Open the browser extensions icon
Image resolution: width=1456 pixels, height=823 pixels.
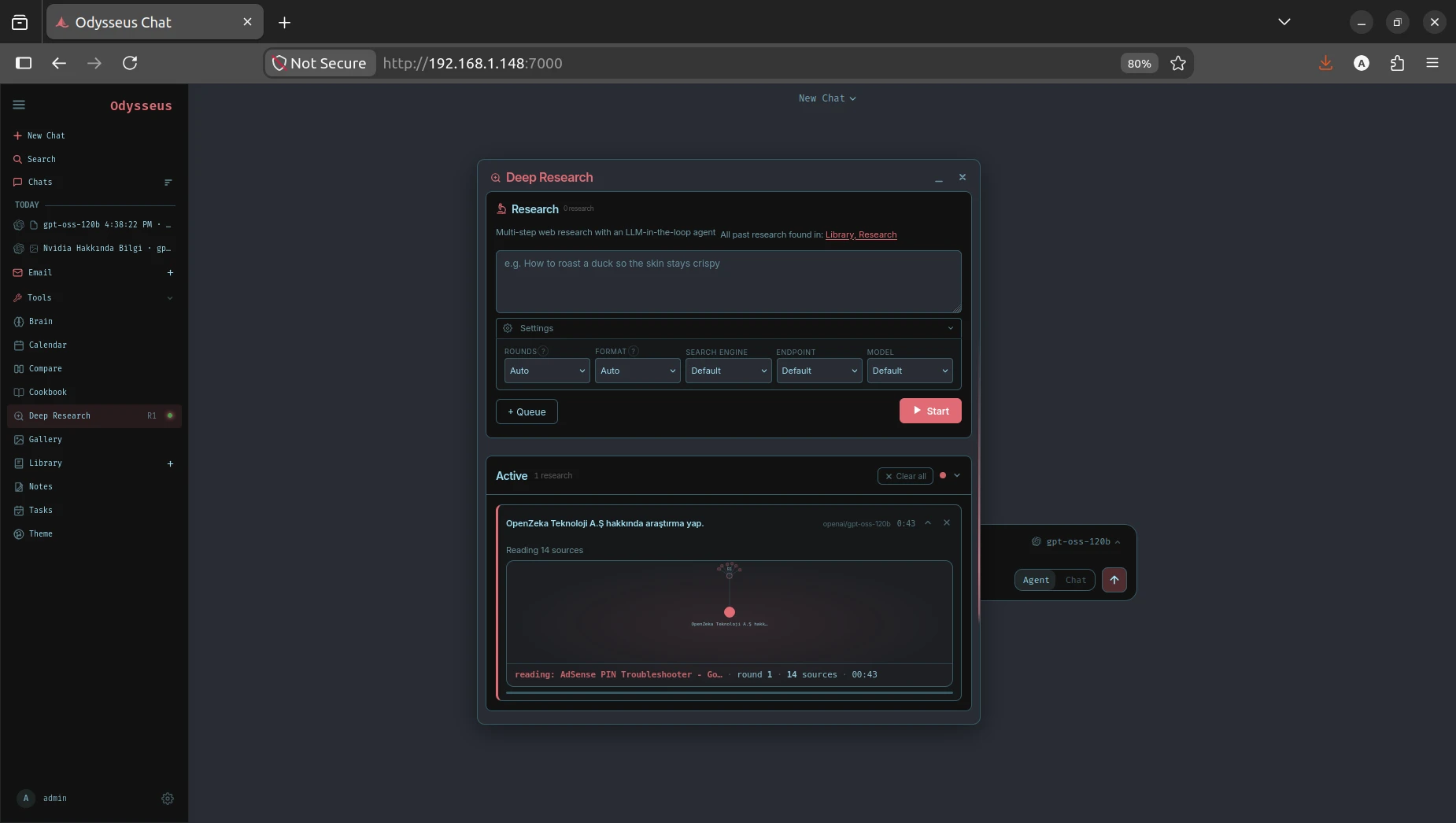coord(1397,63)
